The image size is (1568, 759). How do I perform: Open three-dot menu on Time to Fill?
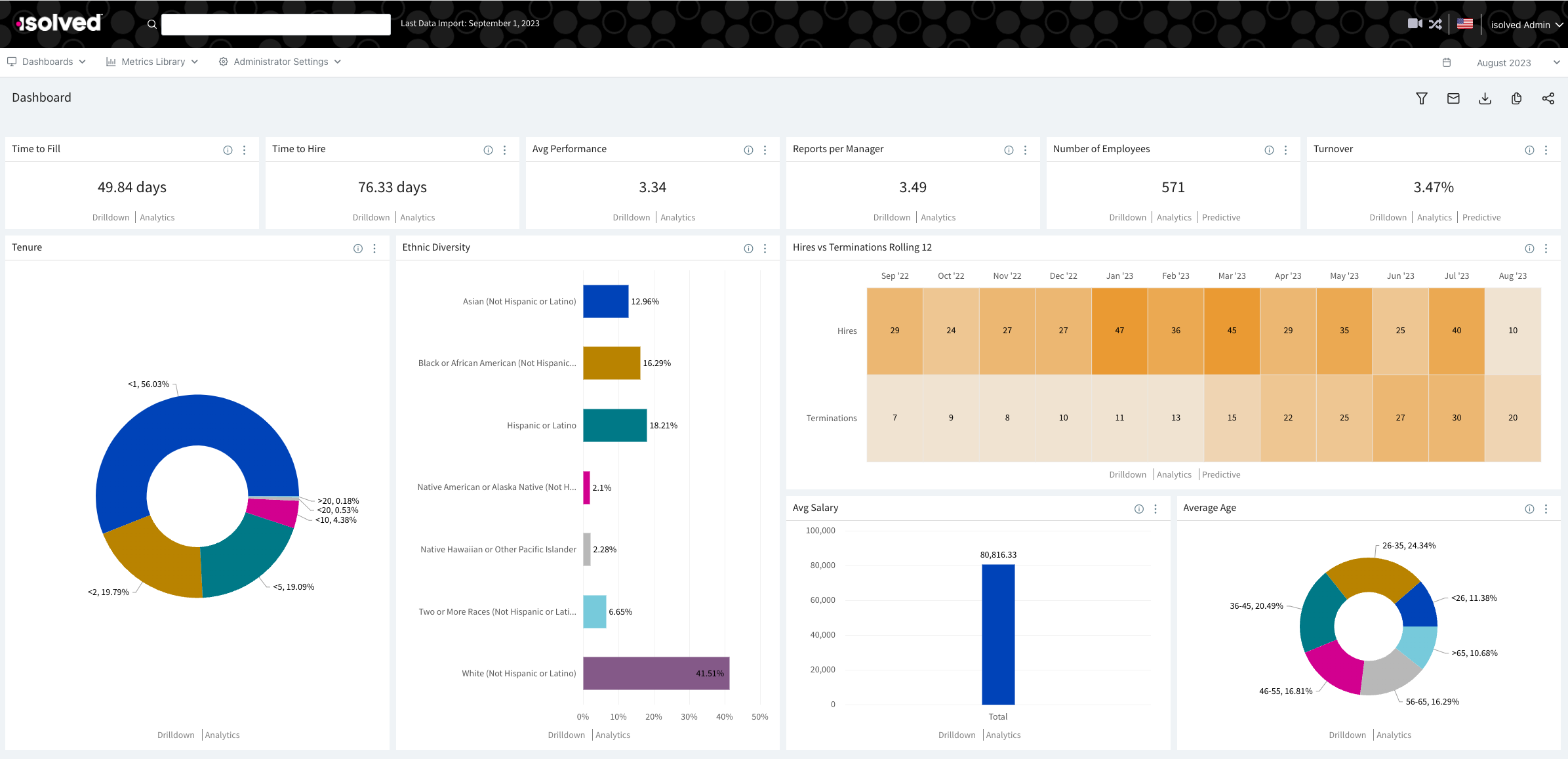[244, 150]
